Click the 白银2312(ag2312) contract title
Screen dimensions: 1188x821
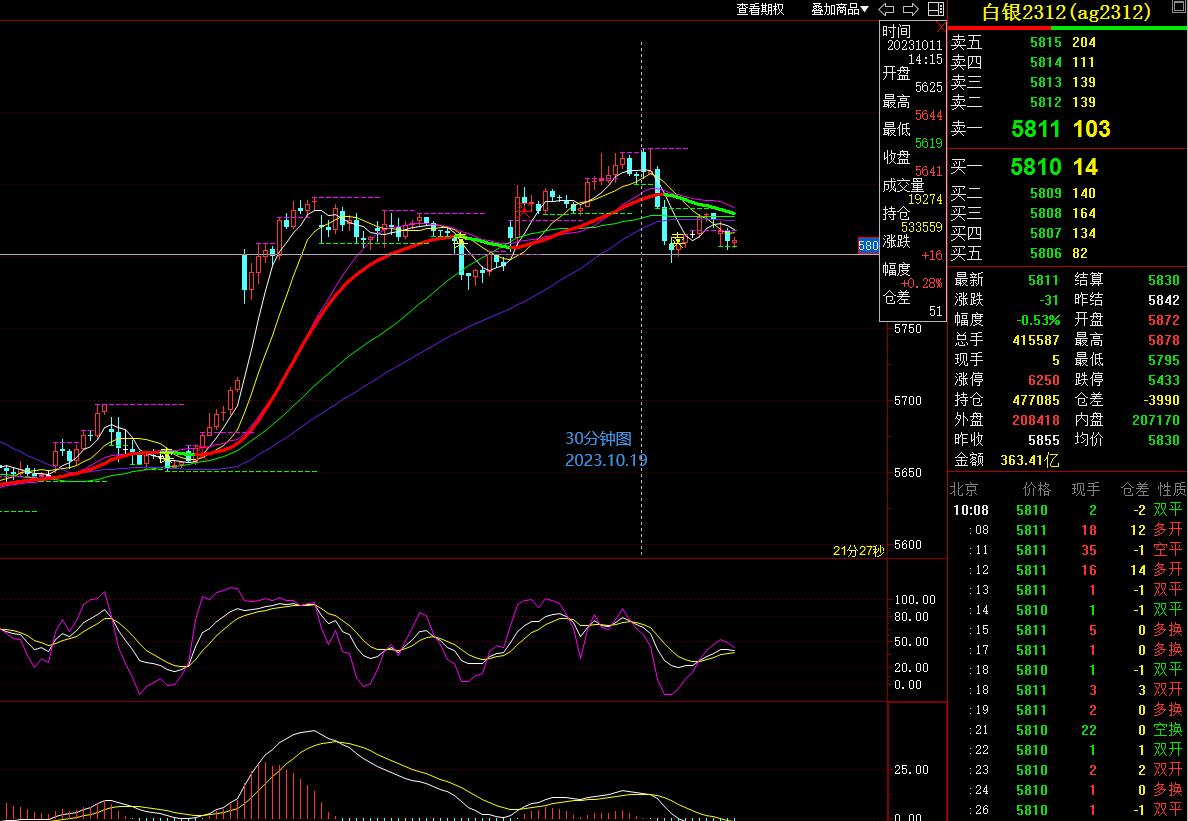coord(1066,12)
